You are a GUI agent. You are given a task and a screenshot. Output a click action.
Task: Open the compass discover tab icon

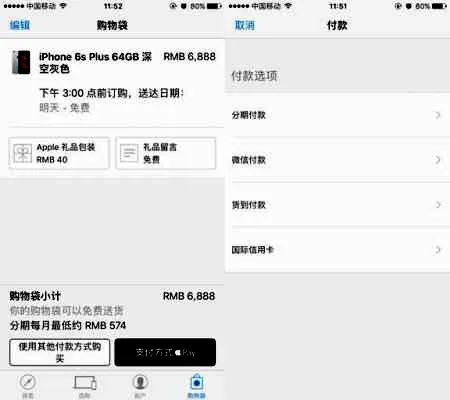(x=28, y=382)
